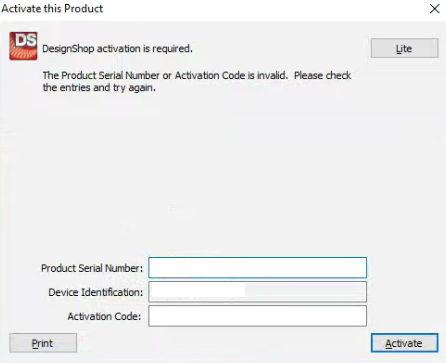The image size is (446, 363).
Task: Click the Device Identification label
Action: (x=95, y=292)
